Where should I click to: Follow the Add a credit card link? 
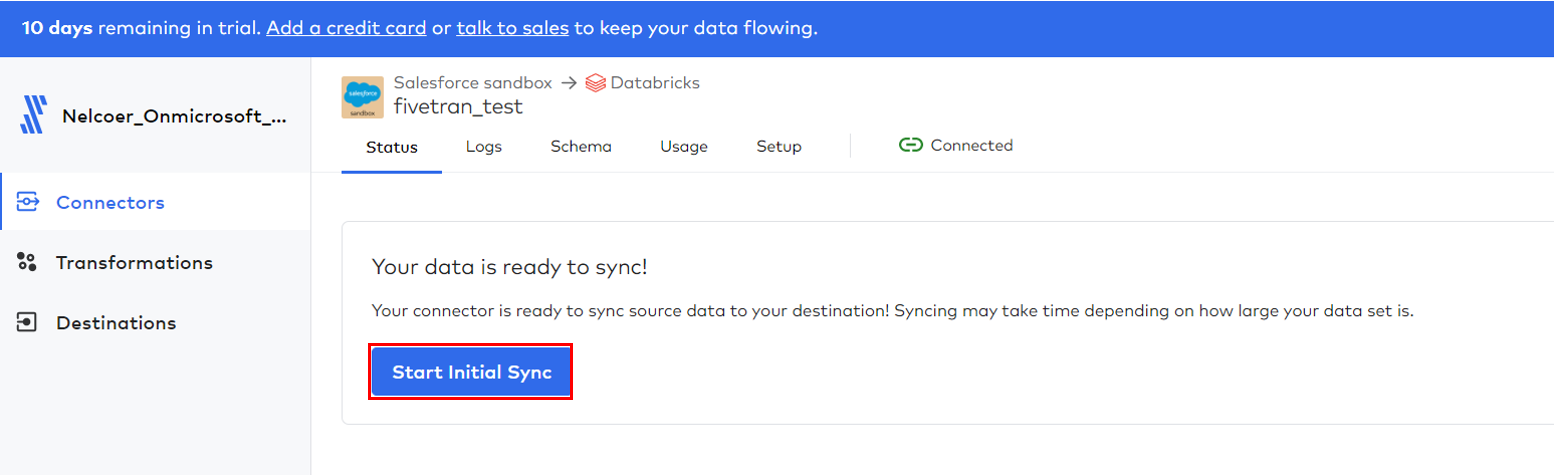click(x=346, y=28)
